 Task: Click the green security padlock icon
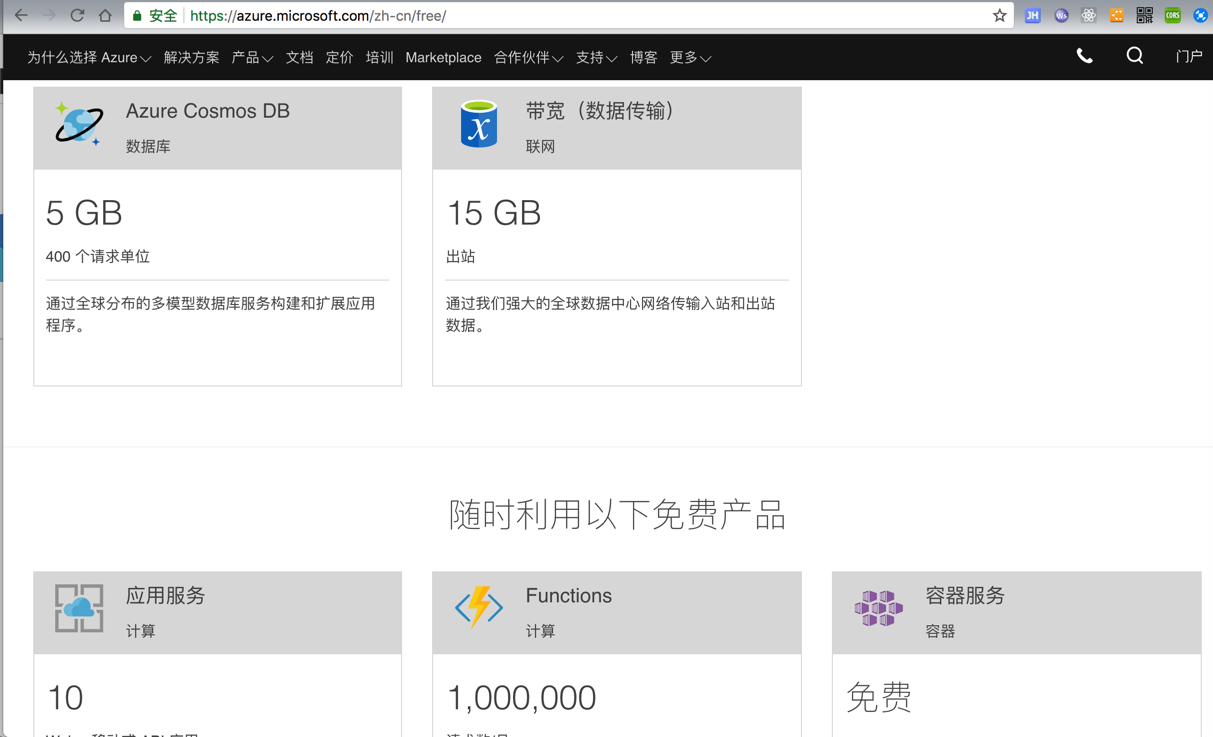(x=138, y=16)
